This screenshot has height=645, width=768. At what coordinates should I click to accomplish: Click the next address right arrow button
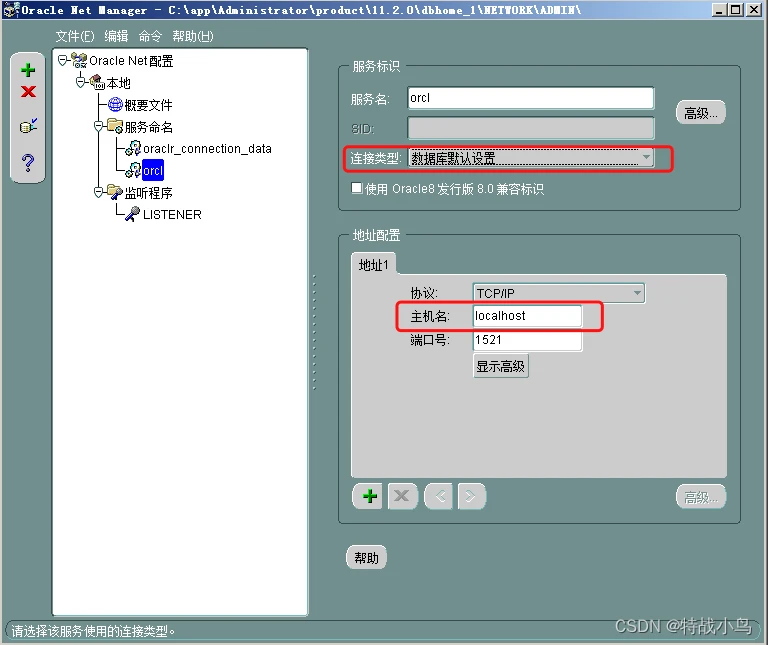point(472,496)
